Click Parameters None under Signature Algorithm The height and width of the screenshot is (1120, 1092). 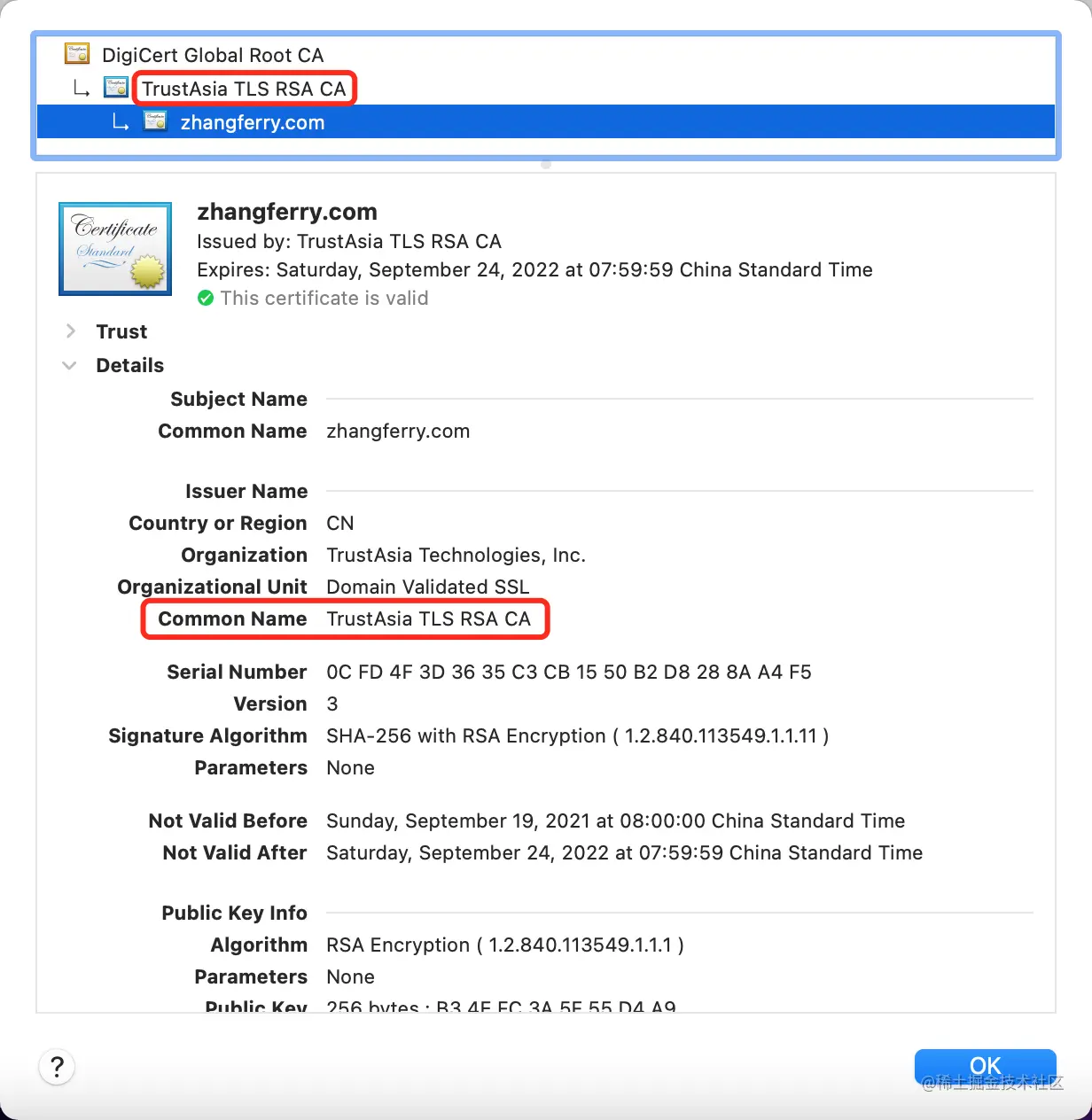pos(350,767)
